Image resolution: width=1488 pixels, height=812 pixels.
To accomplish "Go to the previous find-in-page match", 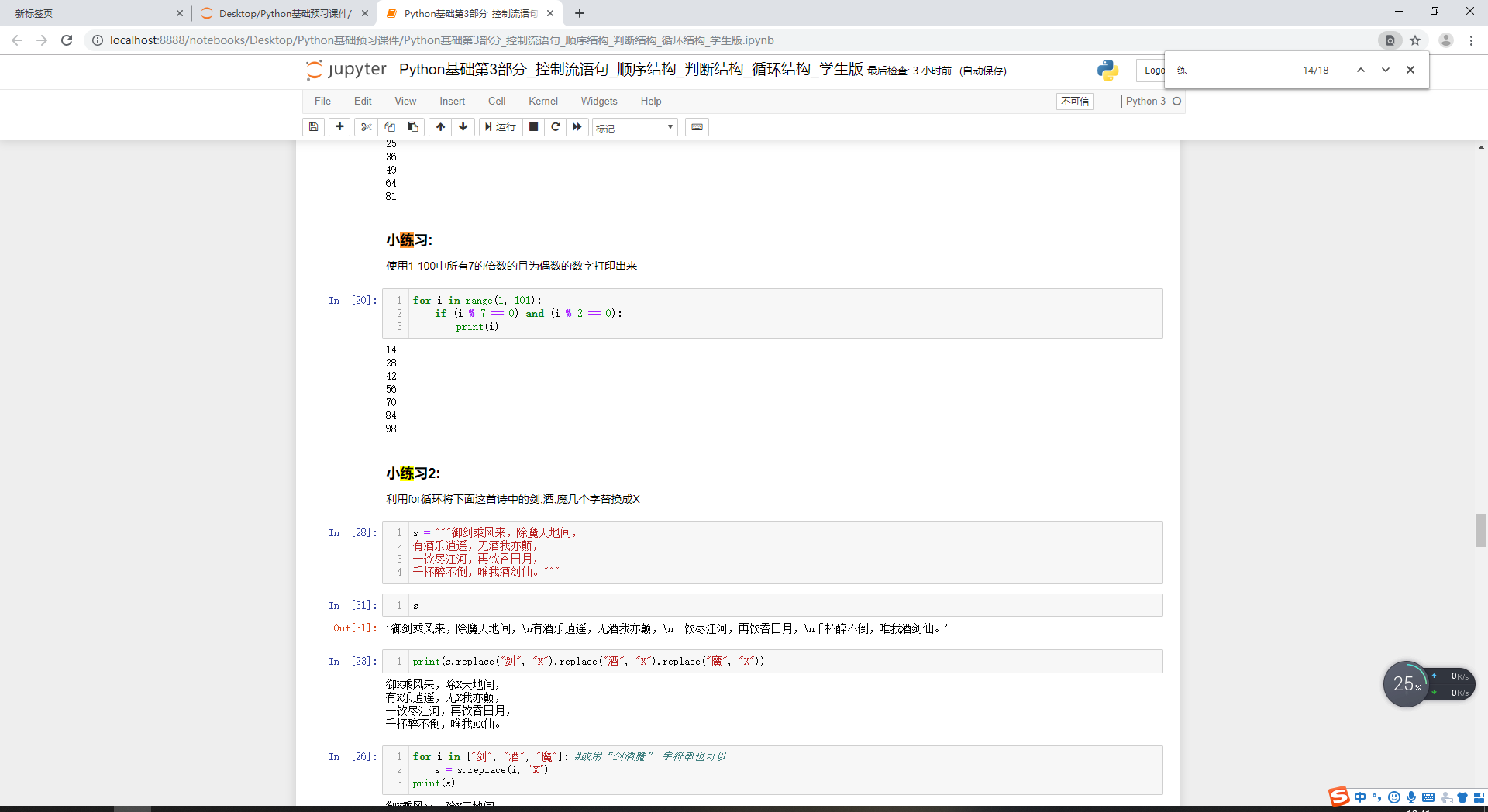I will click(1360, 70).
